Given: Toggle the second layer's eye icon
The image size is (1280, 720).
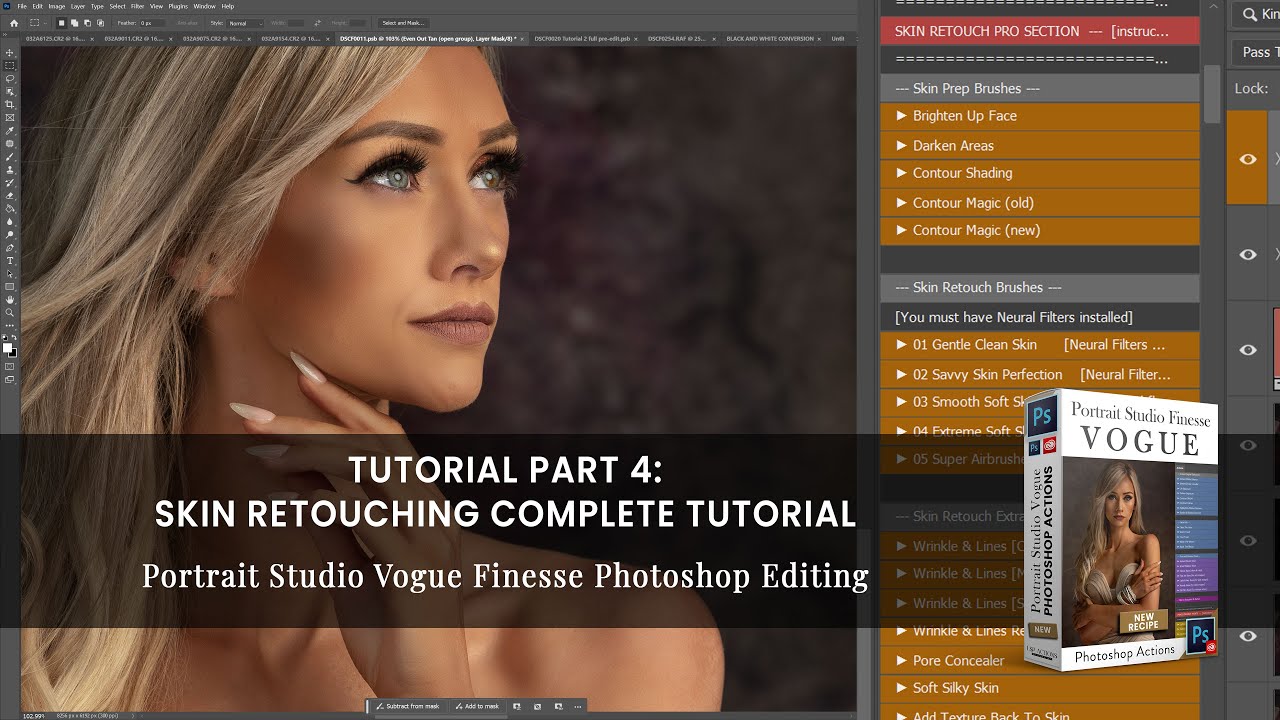Looking at the screenshot, I should click(1248, 254).
